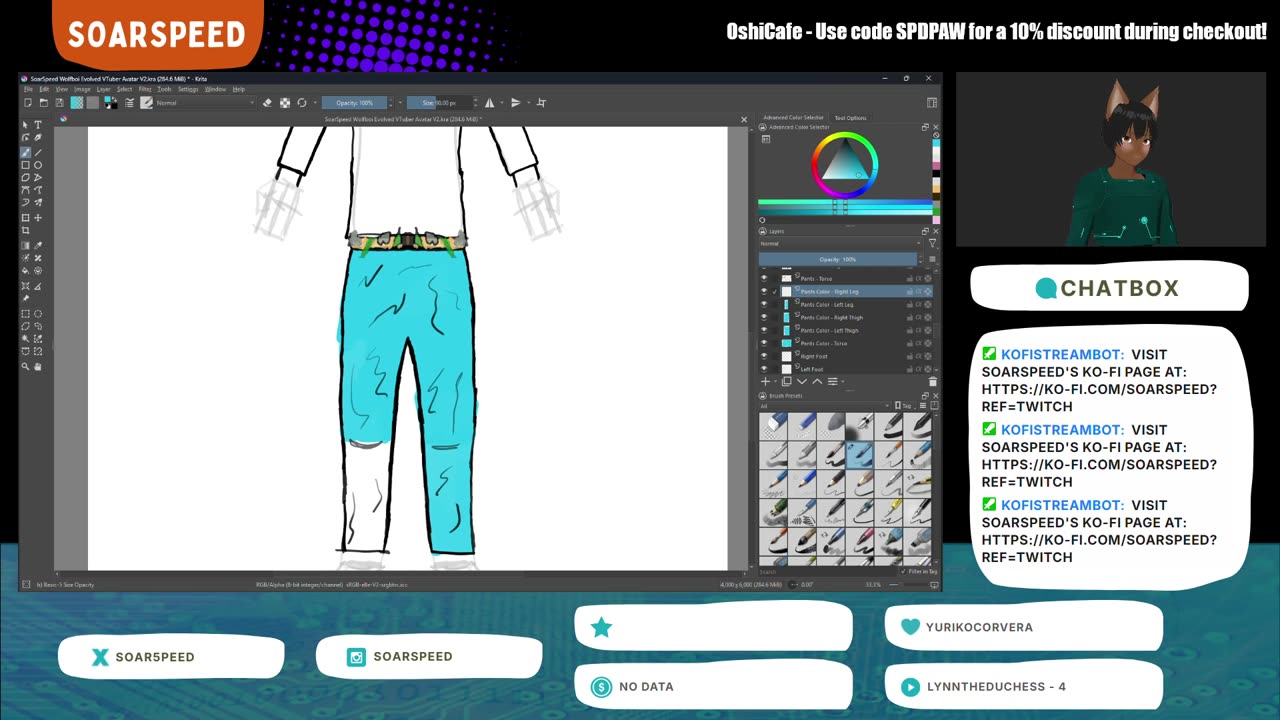
Task: Open the brush preset chooser icon
Action: tap(146, 103)
